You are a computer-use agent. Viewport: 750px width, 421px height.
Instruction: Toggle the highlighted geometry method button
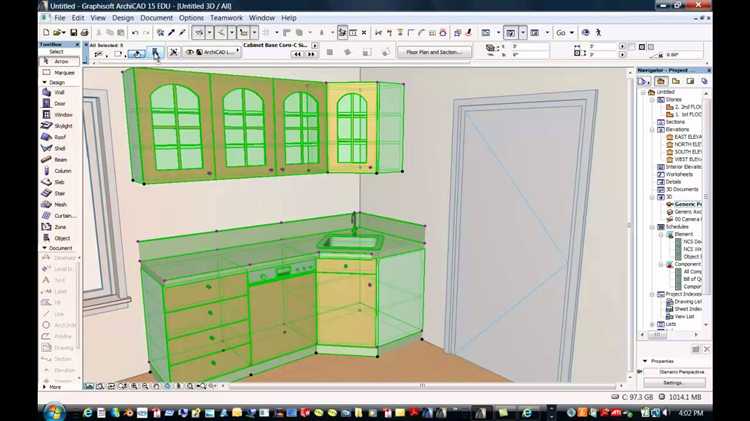[x=137, y=54]
